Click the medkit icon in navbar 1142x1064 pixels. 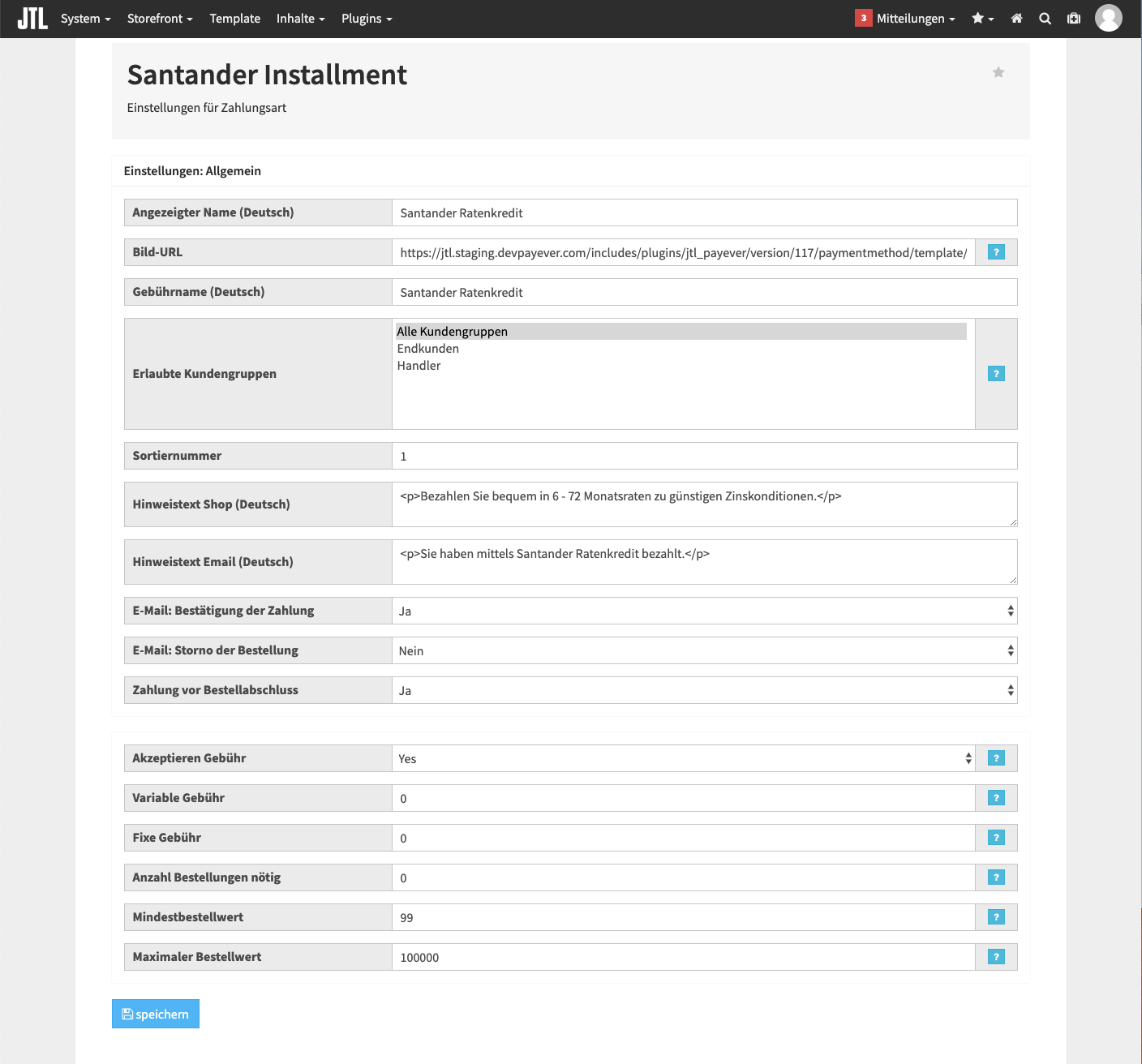tap(1074, 19)
